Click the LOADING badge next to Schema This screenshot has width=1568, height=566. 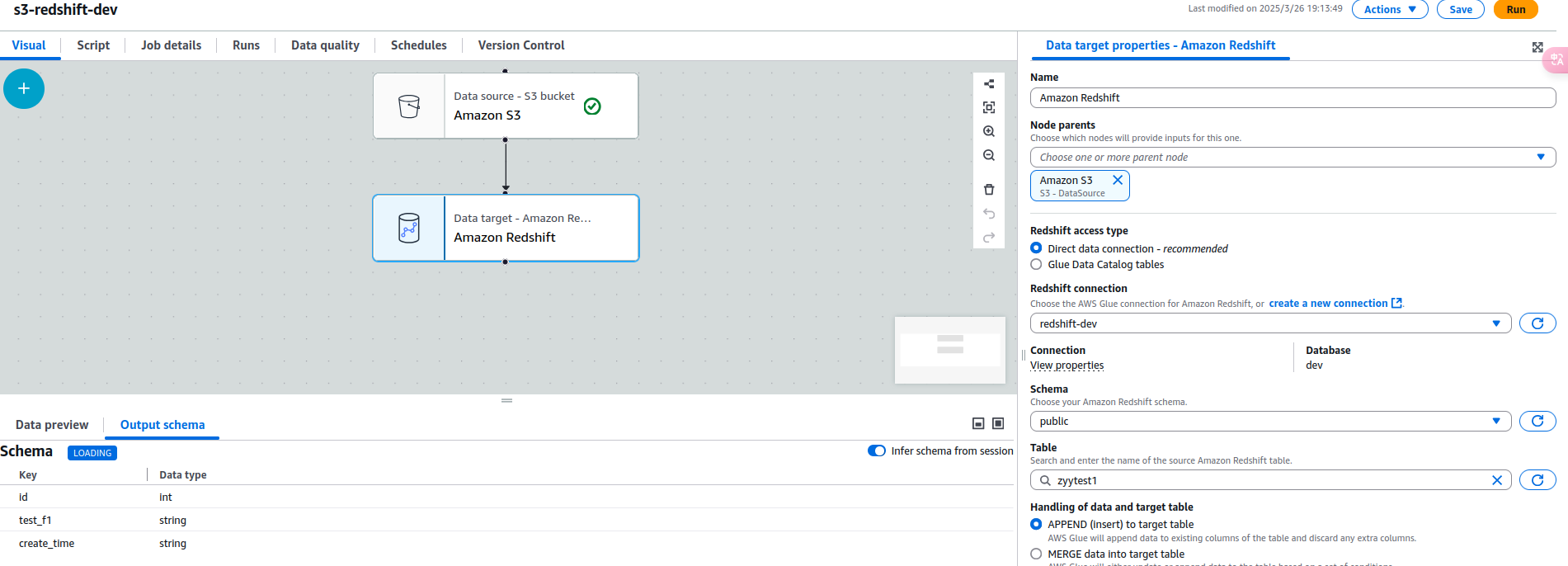tap(92, 453)
